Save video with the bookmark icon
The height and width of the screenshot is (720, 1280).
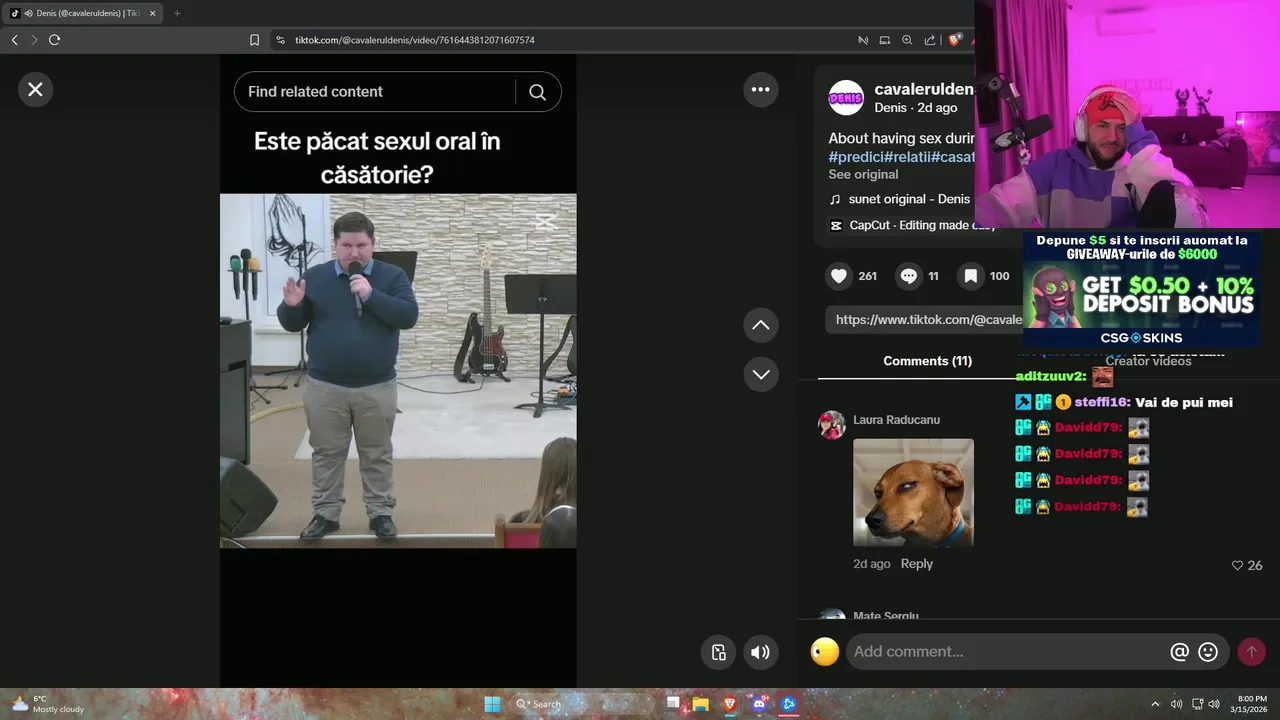tap(970, 276)
